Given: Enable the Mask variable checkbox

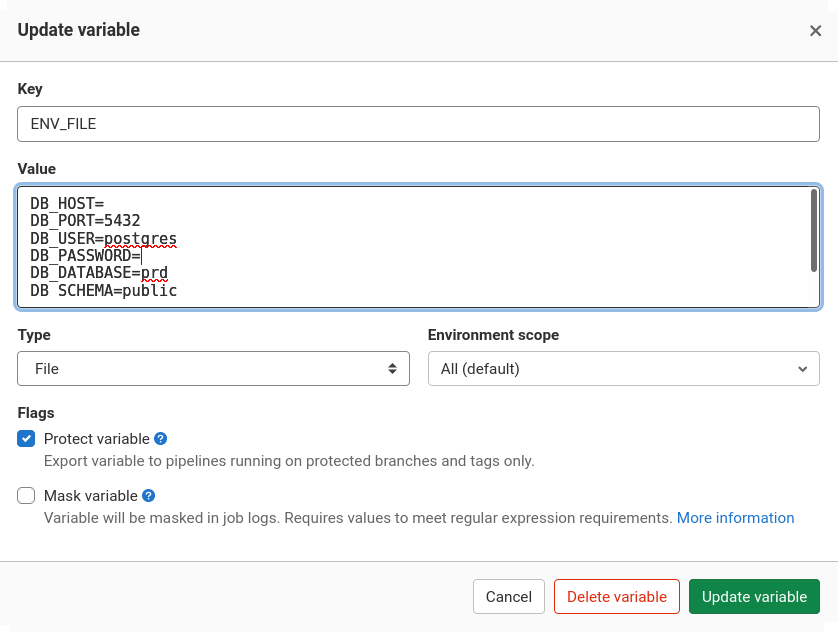Looking at the screenshot, I should (26, 495).
